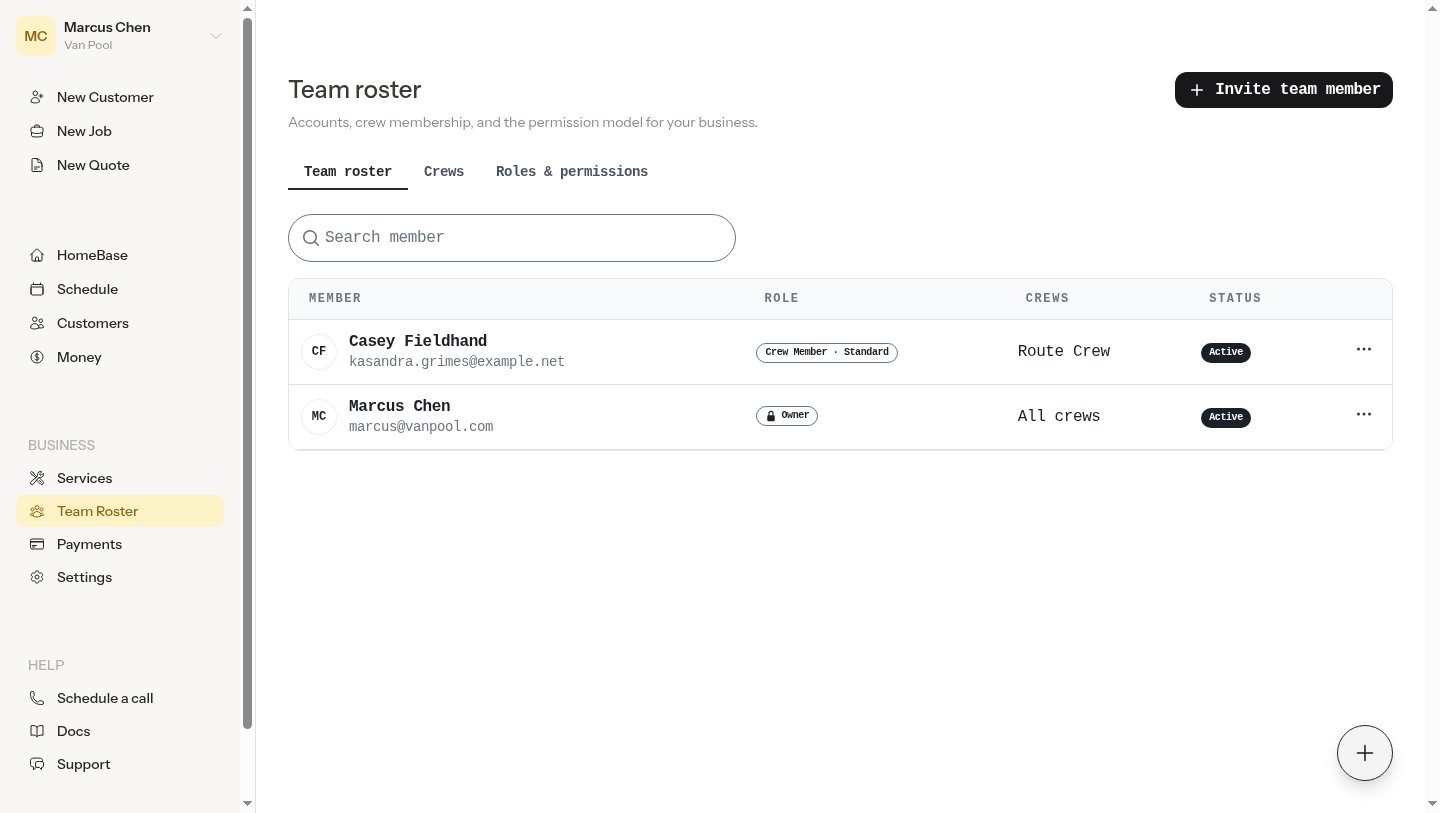Image resolution: width=1440 pixels, height=813 pixels.
Task: Open Money page from sidebar
Action: [x=120, y=357]
